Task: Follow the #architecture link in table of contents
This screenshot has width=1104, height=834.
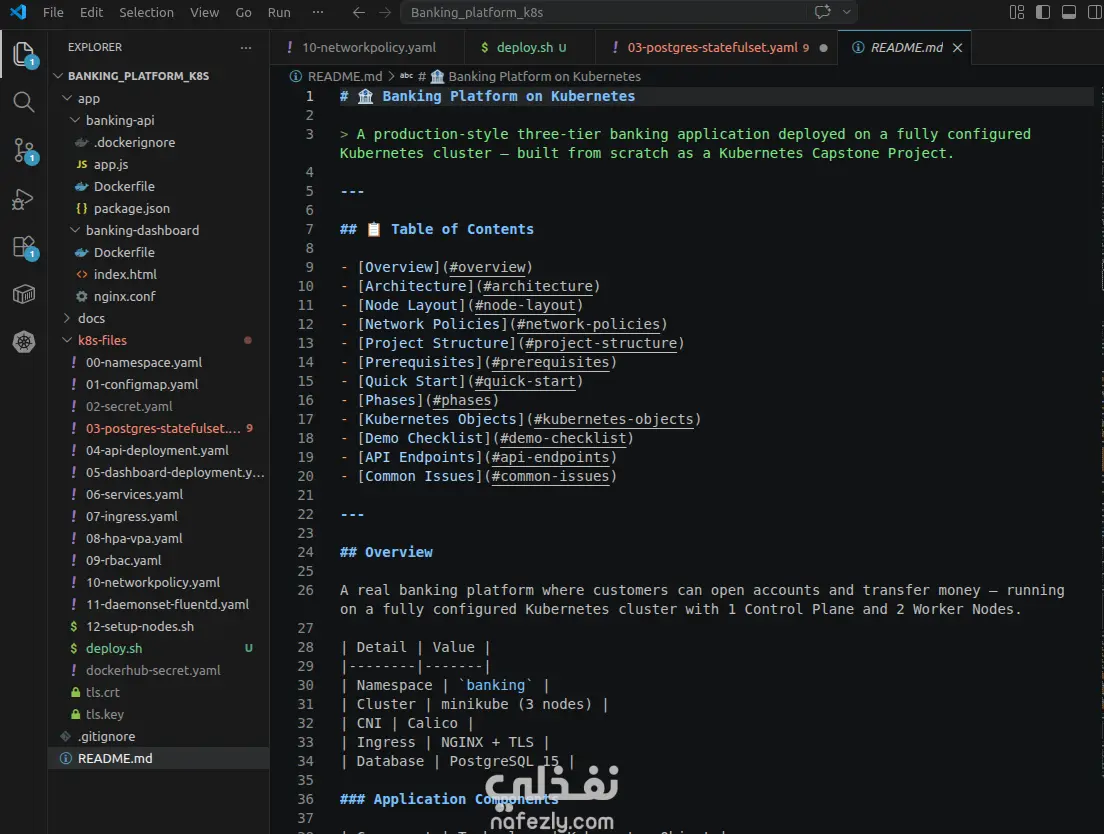Action: click(538, 286)
